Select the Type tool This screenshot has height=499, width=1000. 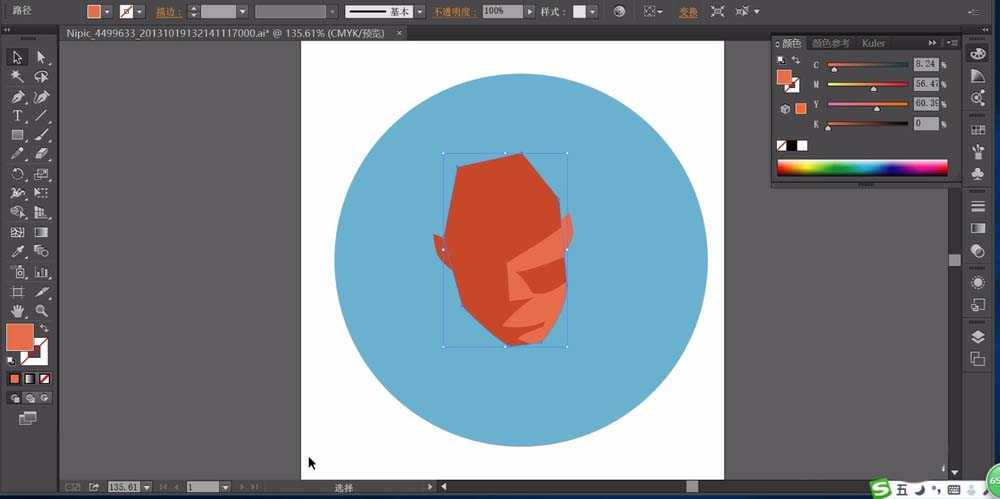[x=17, y=116]
